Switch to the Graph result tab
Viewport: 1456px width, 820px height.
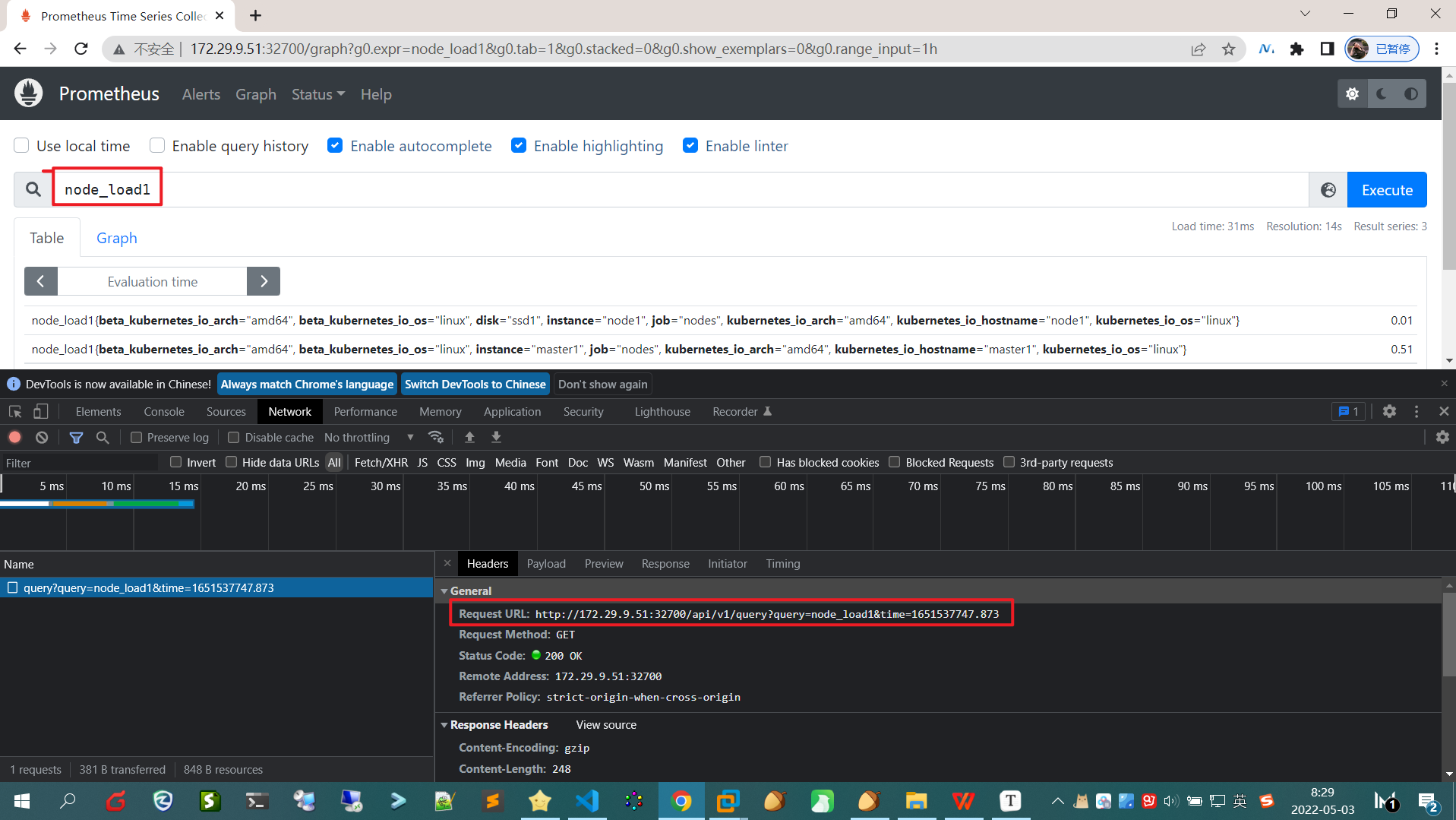click(x=117, y=238)
